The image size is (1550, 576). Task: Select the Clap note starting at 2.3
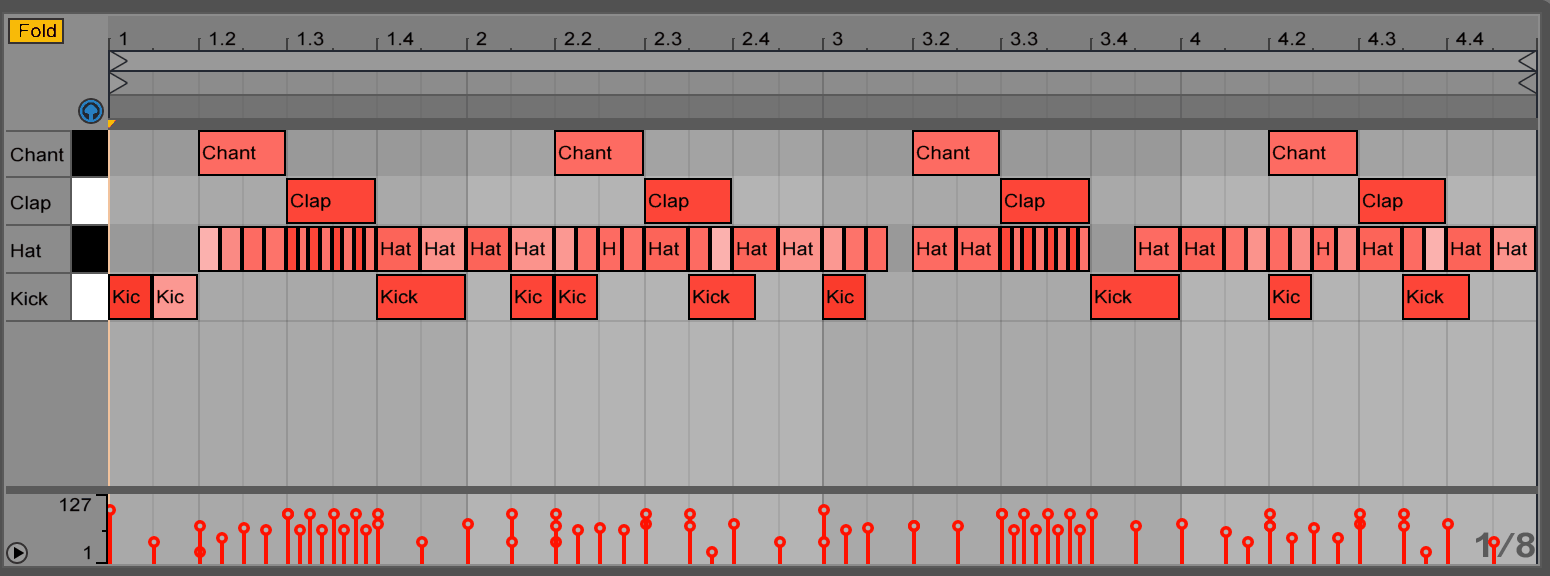688,201
